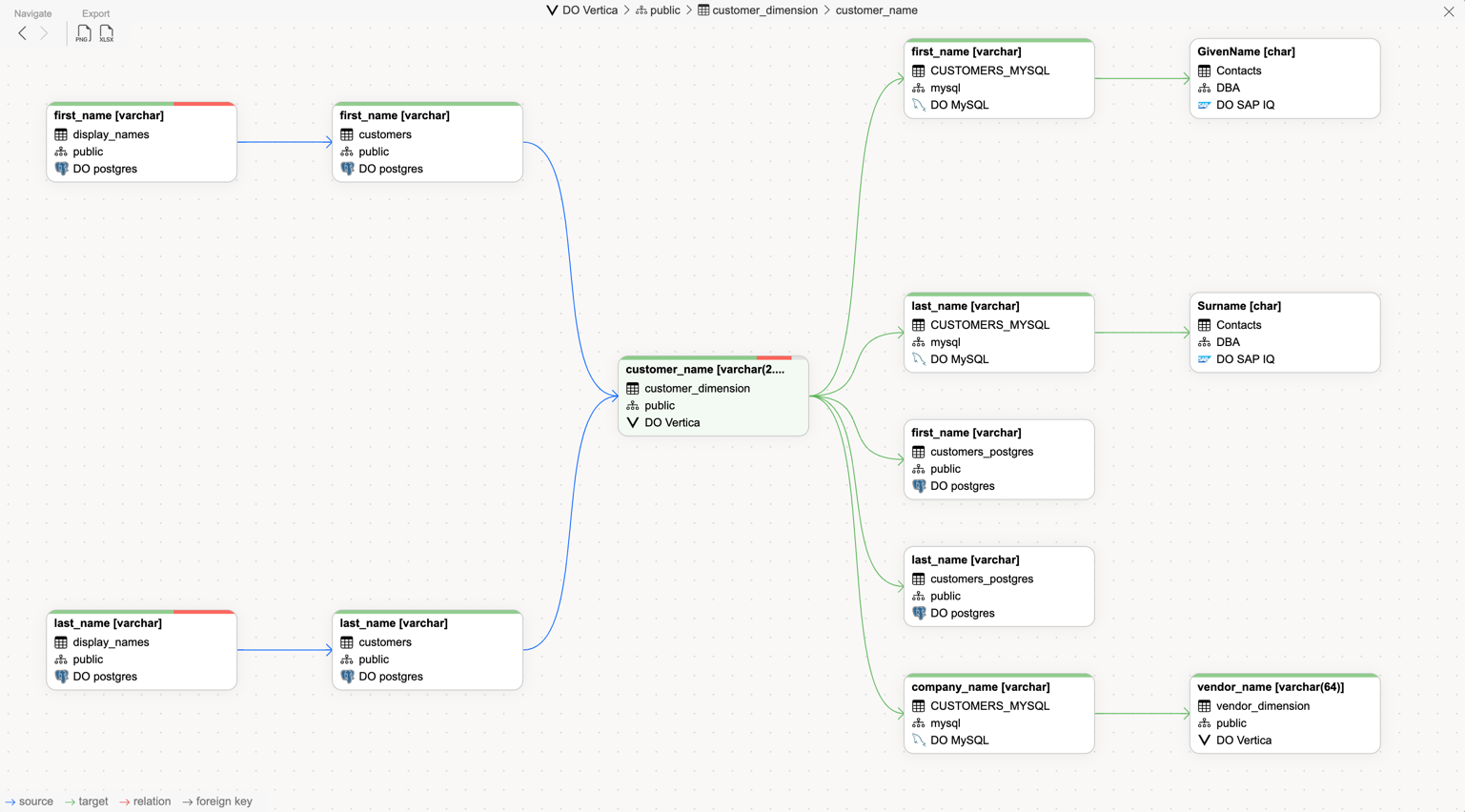
Task: Export the lineage diagram as PNG
Action: tap(83, 33)
